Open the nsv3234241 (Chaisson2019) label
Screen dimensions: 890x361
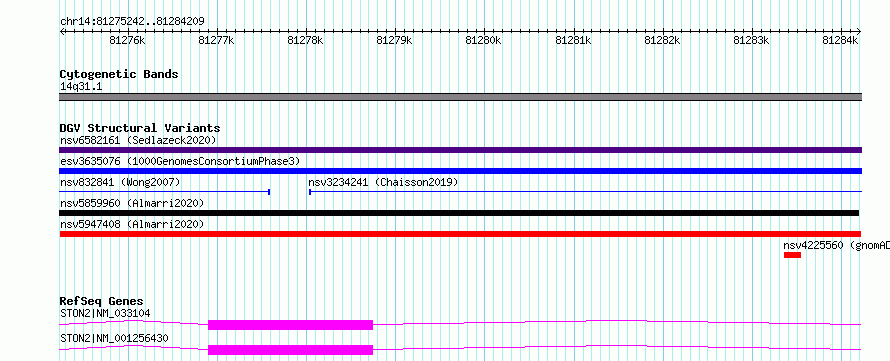tap(383, 182)
